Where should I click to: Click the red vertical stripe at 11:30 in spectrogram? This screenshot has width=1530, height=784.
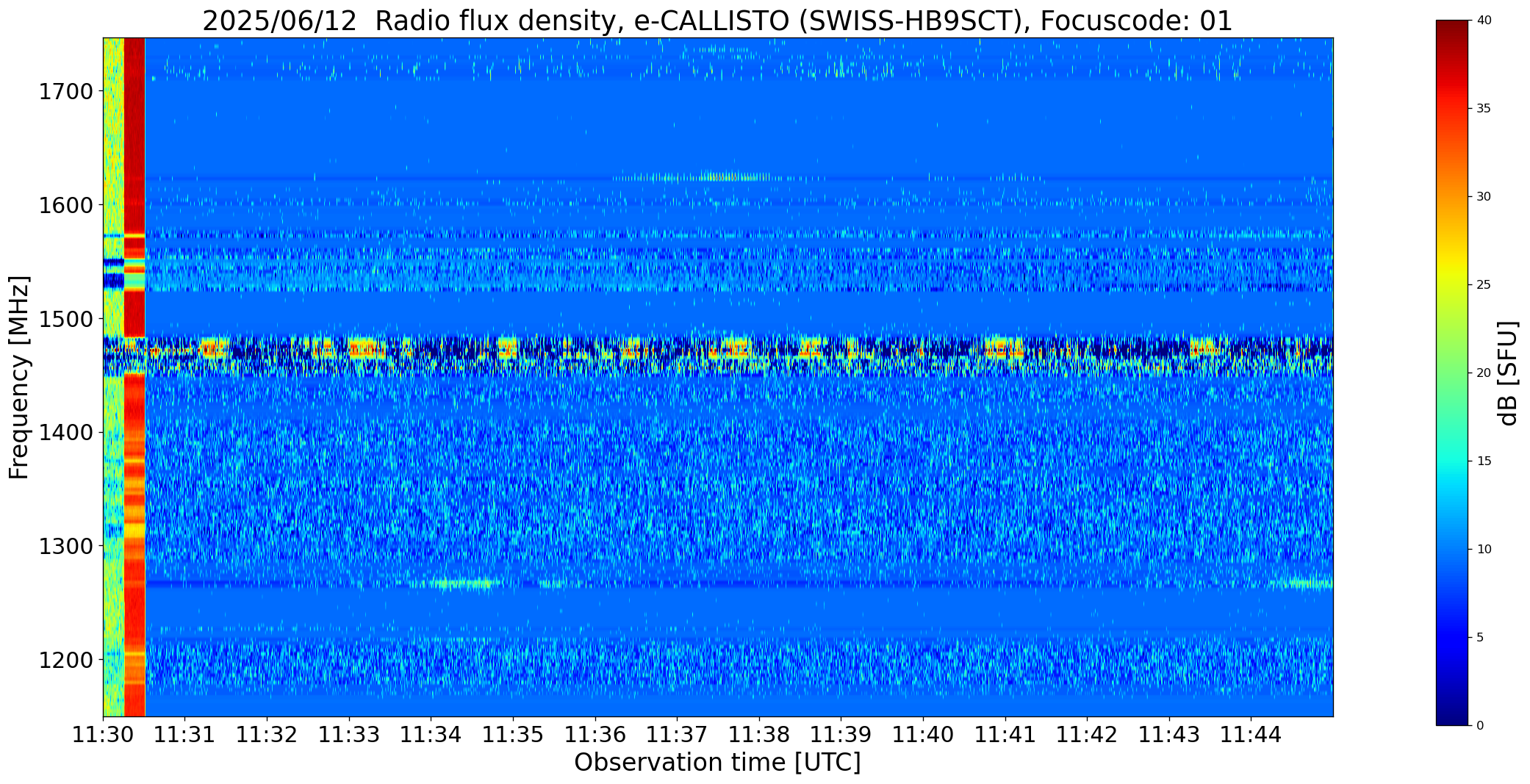(x=134, y=377)
